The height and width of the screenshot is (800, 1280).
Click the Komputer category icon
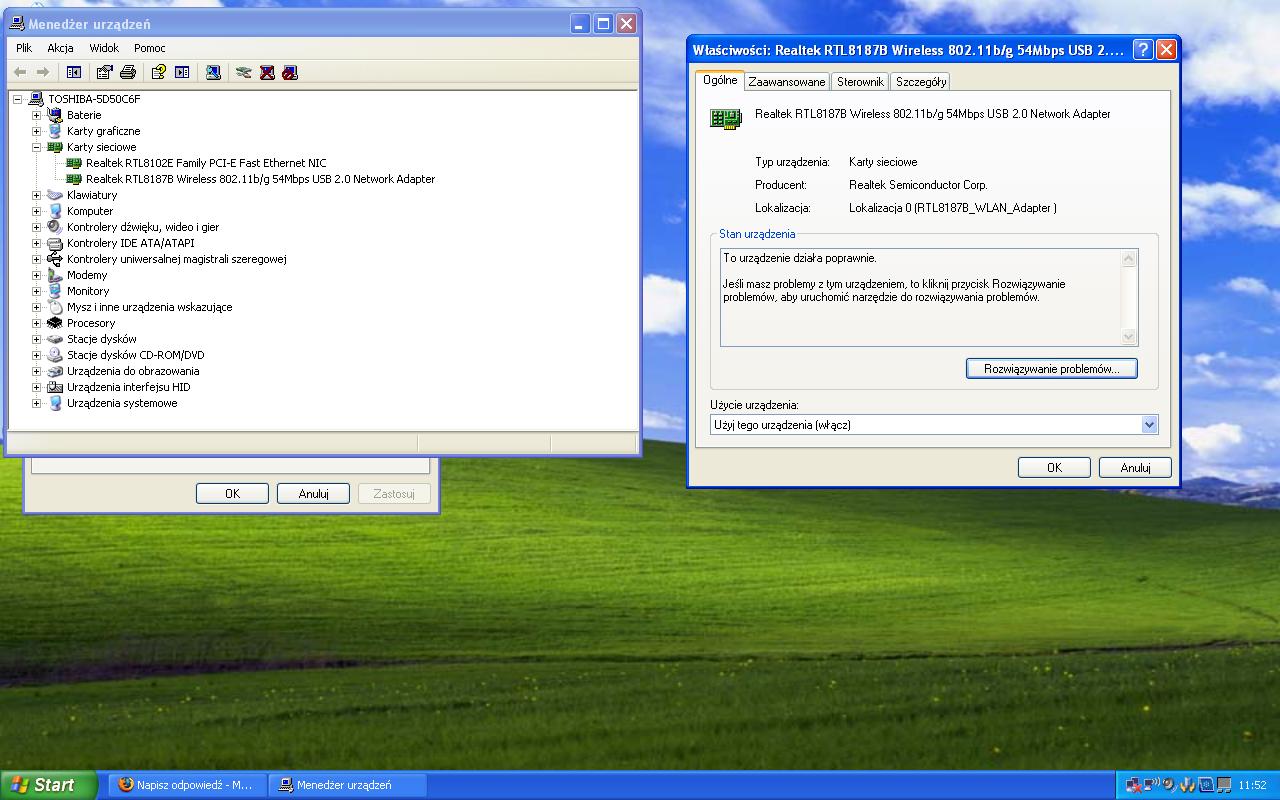tap(55, 211)
